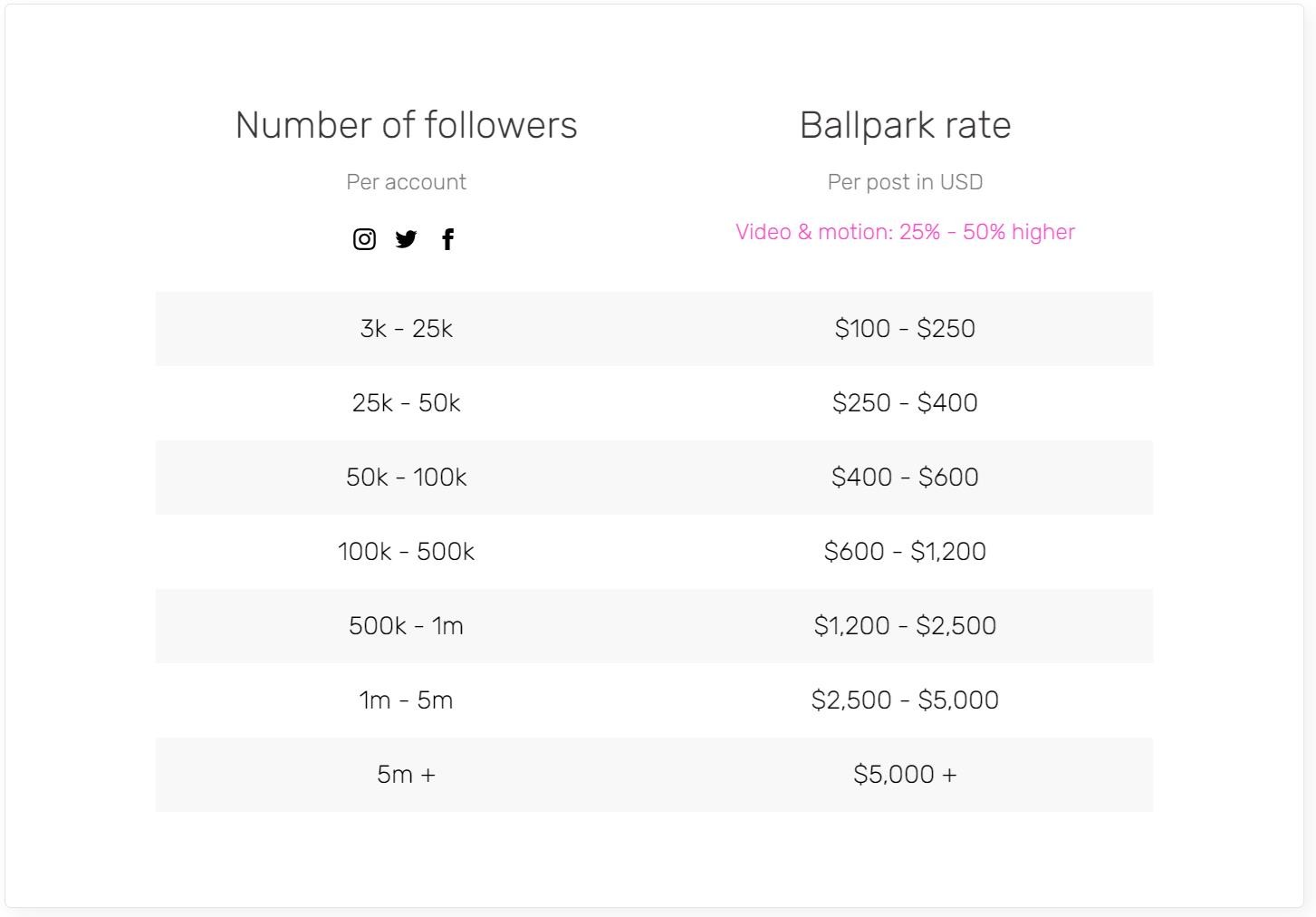The image size is (1316, 917).
Task: Click the 'Per post in USD' subtitle
Action: (x=905, y=182)
